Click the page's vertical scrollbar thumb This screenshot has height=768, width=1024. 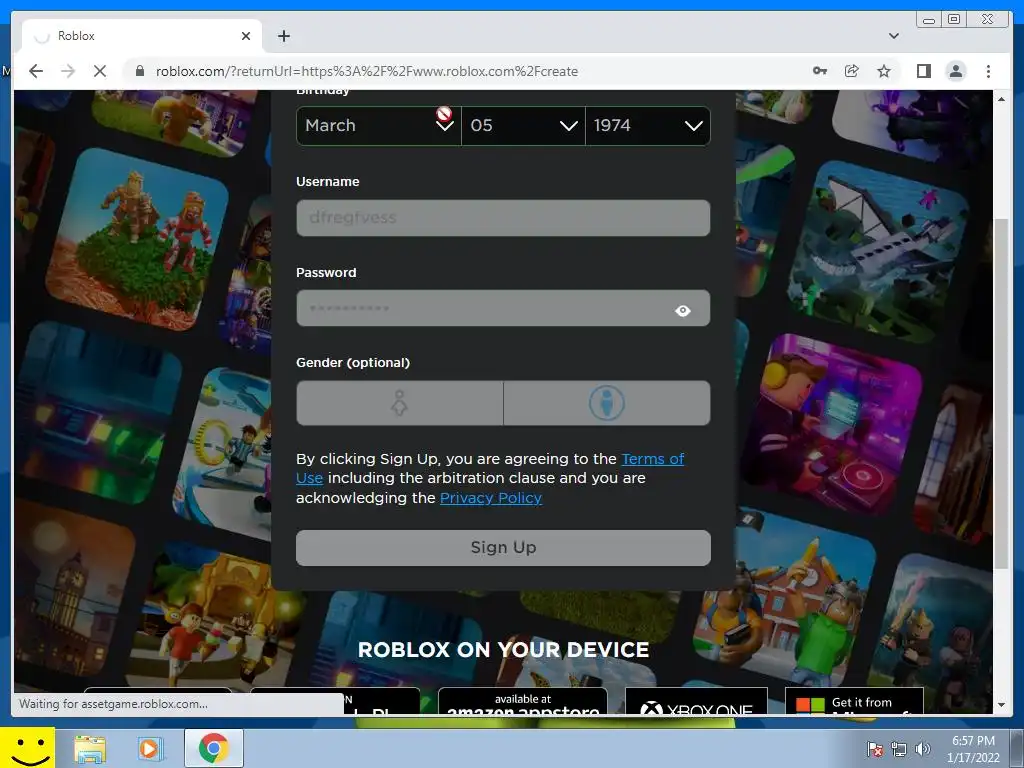coord(1001,394)
